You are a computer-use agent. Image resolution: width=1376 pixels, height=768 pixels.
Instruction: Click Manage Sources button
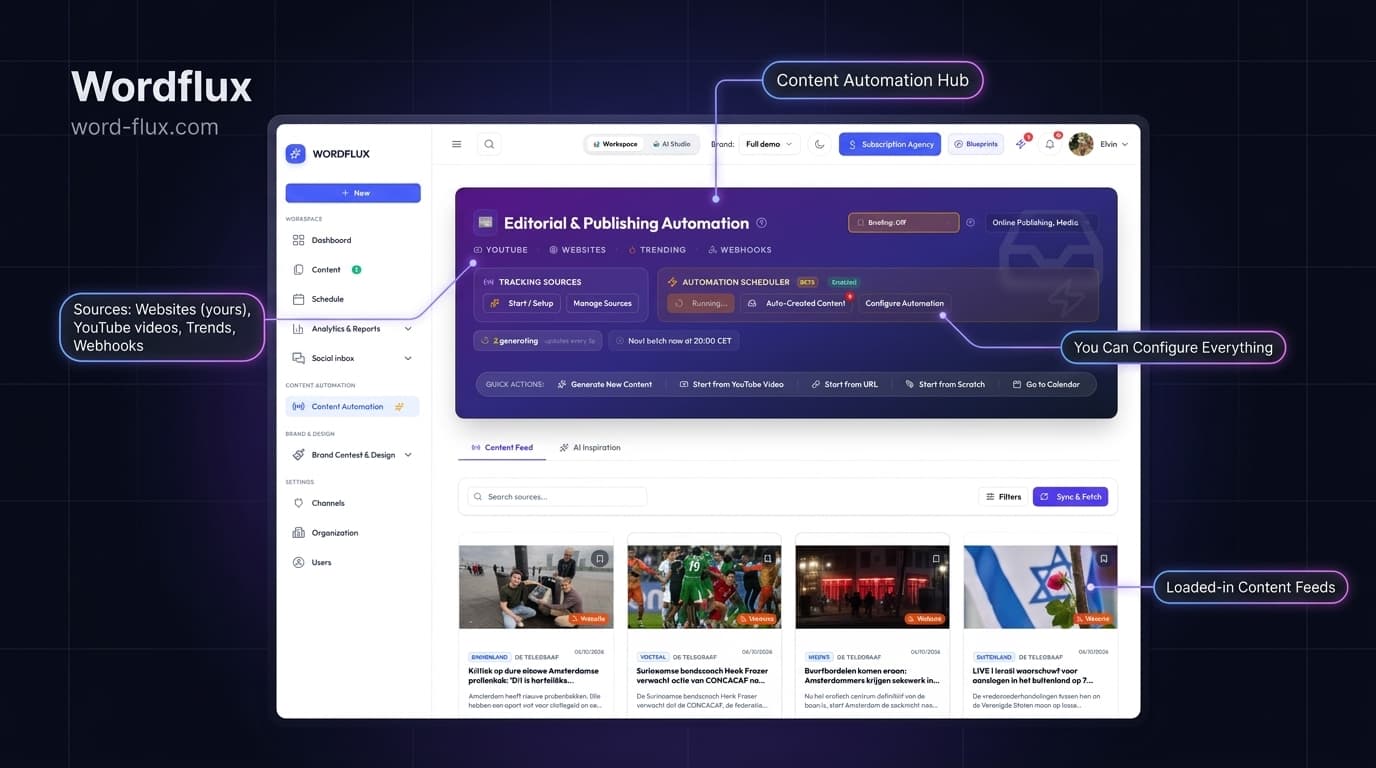pyautogui.click(x=602, y=303)
